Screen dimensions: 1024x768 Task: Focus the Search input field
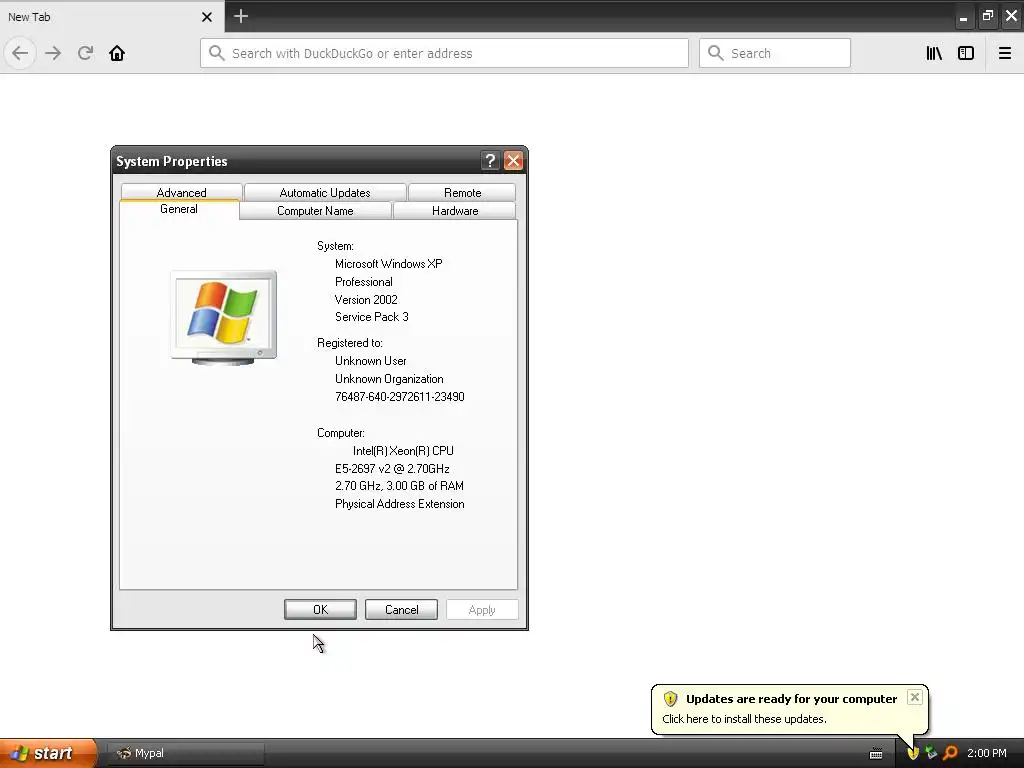(775, 53)
